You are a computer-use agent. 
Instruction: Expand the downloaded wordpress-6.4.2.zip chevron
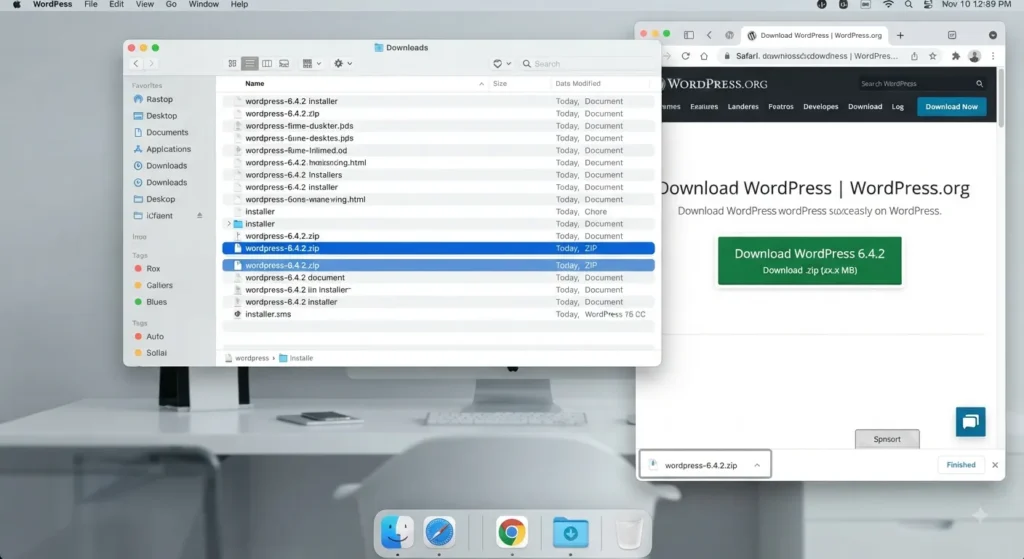(x=757, y=465)
